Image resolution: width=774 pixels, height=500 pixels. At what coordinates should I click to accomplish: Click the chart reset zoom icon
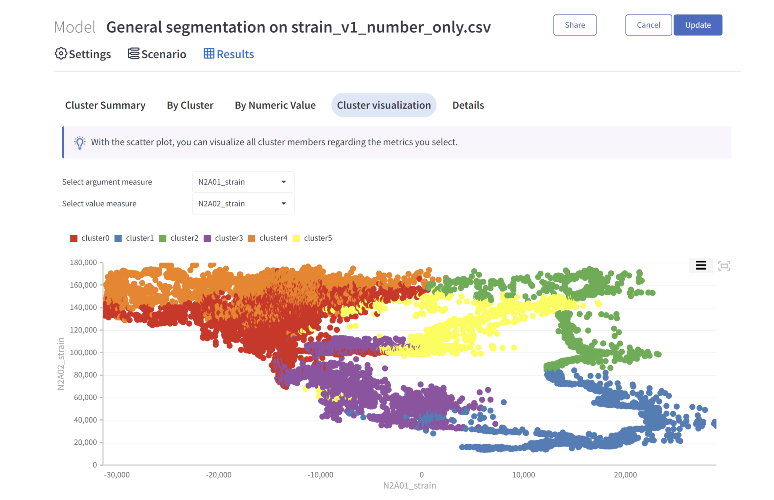tap(724, 266)
